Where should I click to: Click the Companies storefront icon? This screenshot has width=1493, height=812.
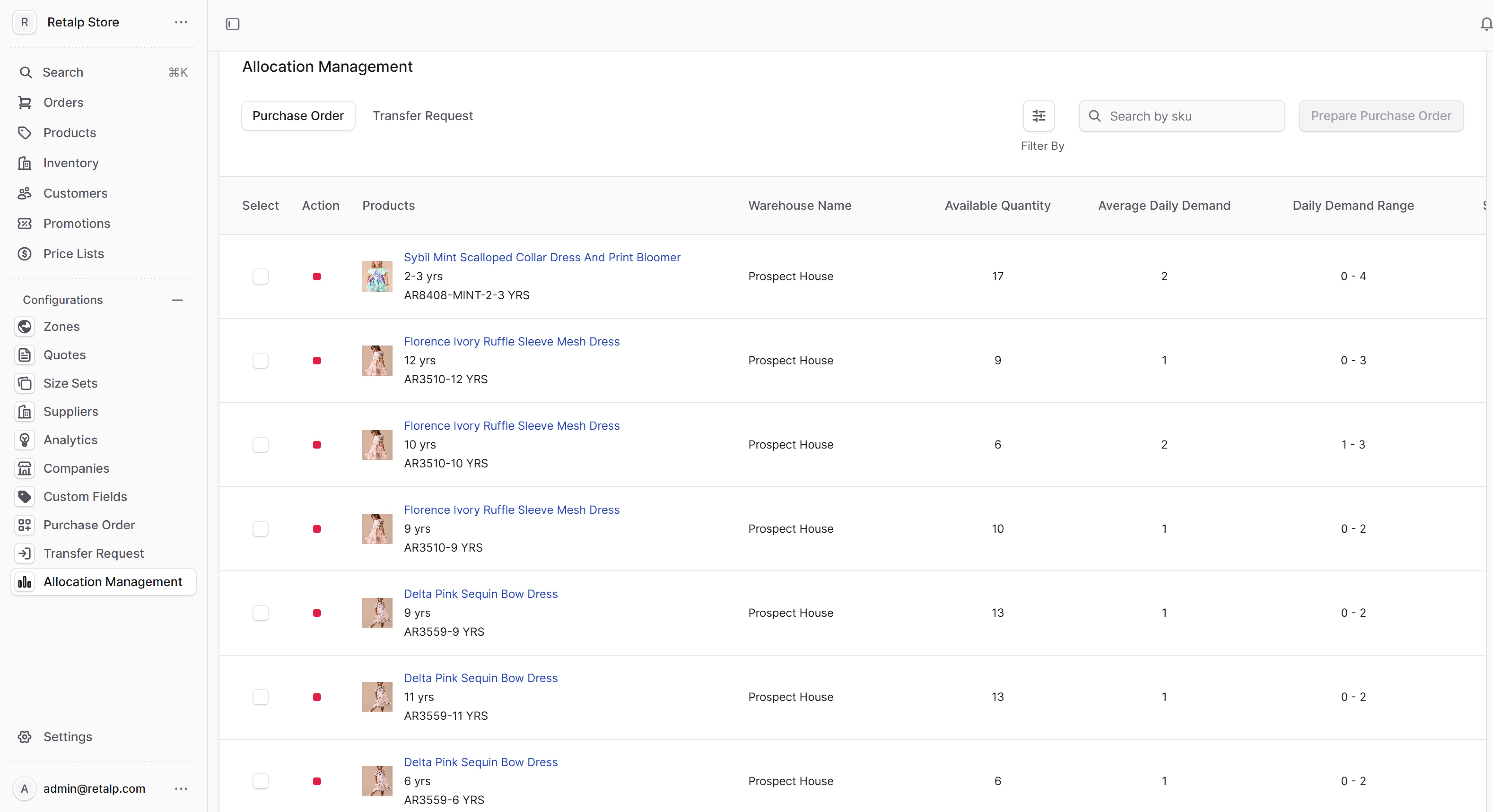coord(24,469)
